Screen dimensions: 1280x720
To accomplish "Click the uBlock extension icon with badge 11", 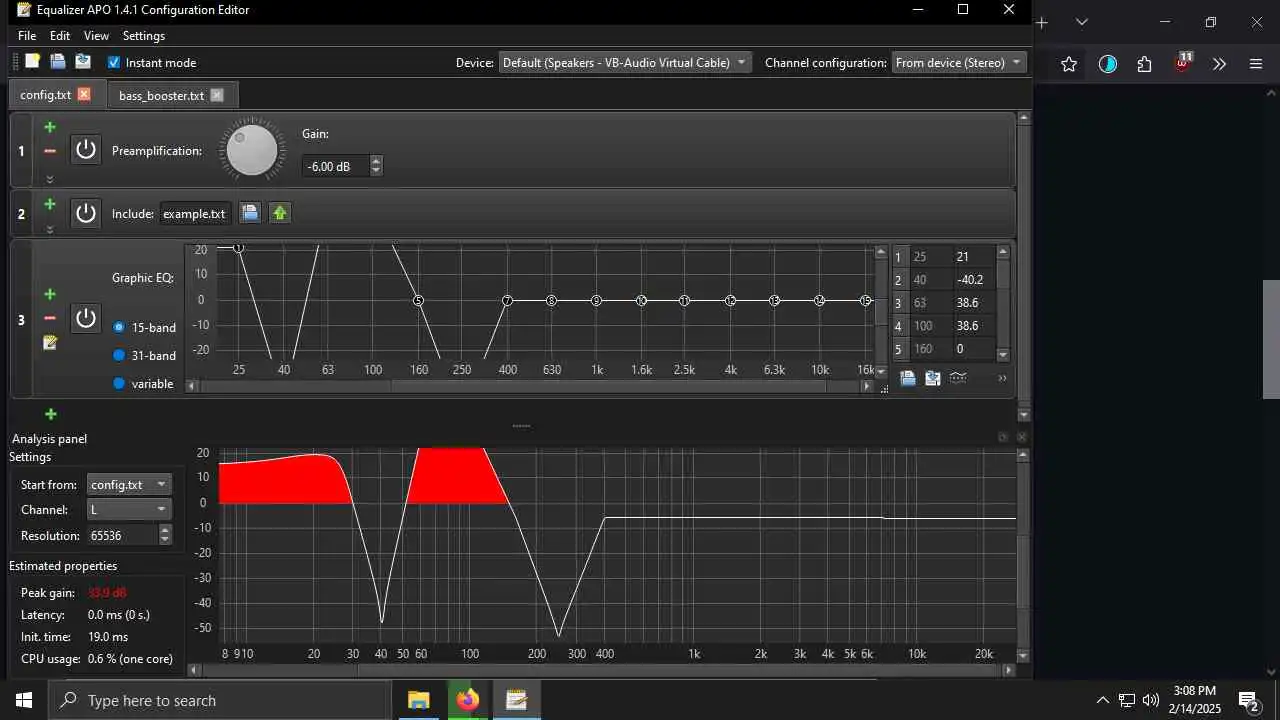I will 1183,62.
